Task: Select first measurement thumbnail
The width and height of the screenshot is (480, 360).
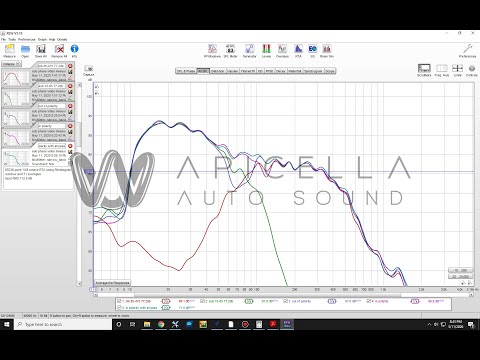Action: [x=16, y=78]
